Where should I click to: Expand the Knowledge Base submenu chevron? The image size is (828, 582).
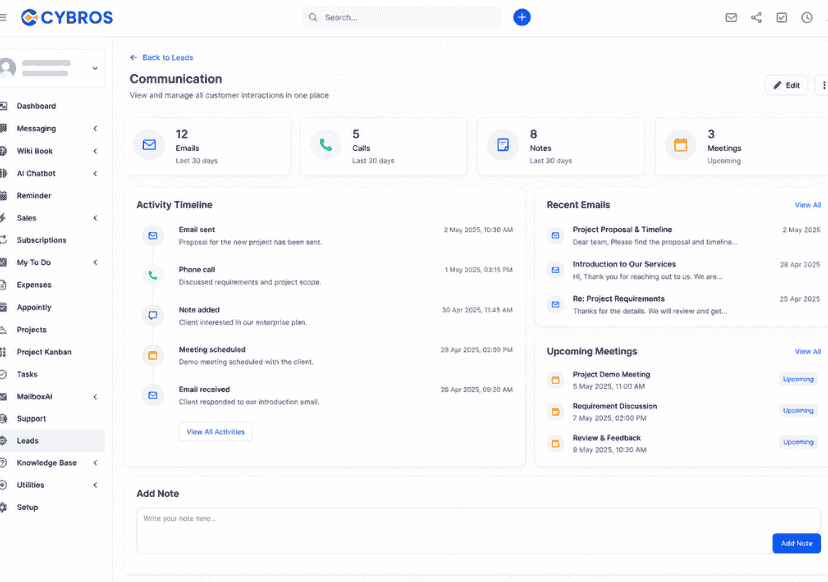pos(95,463)
